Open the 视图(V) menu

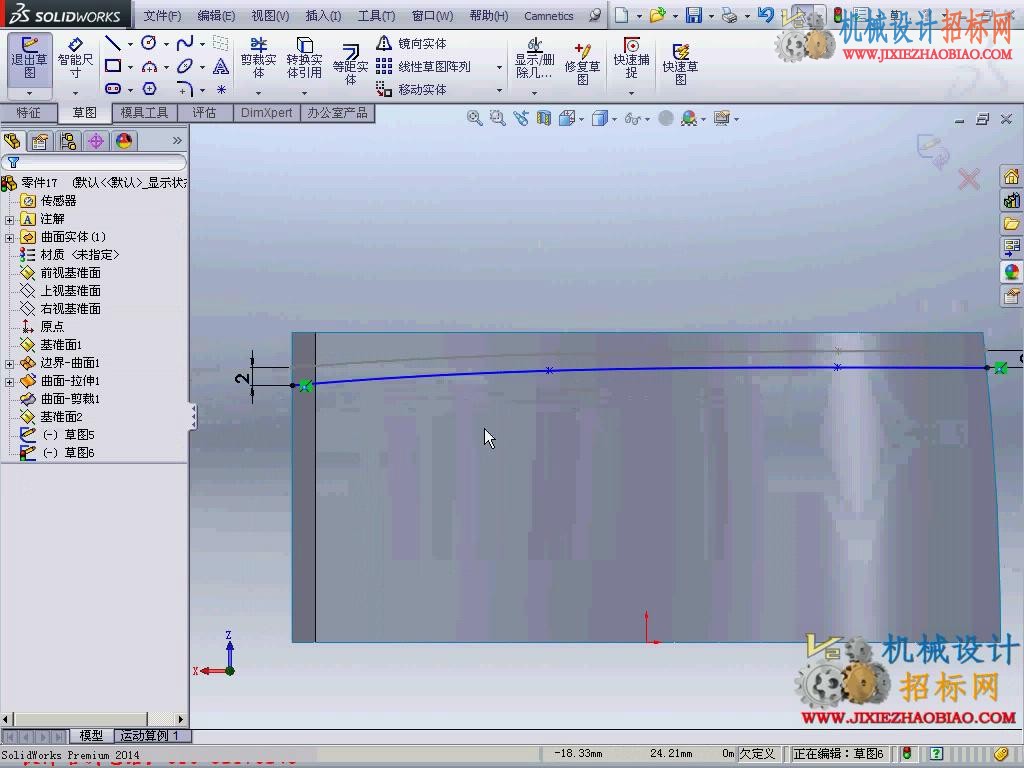tap(270, 16)
